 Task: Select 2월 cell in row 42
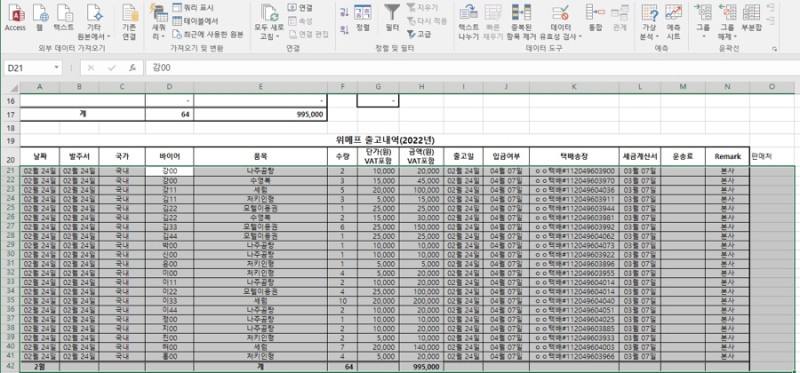(x=40, y=366)
